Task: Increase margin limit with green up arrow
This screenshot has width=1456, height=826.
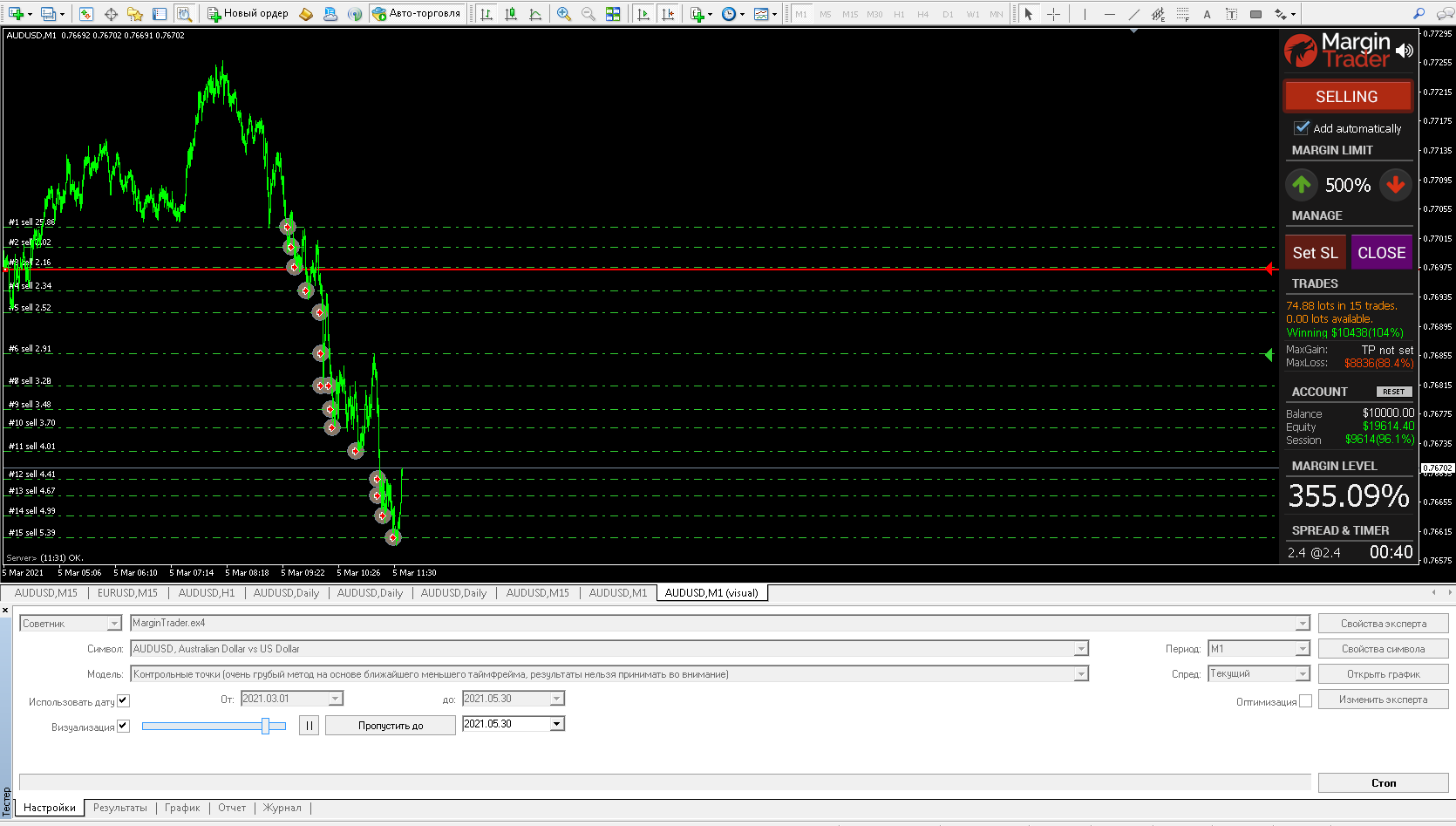Action: [x=1302, y=184]
